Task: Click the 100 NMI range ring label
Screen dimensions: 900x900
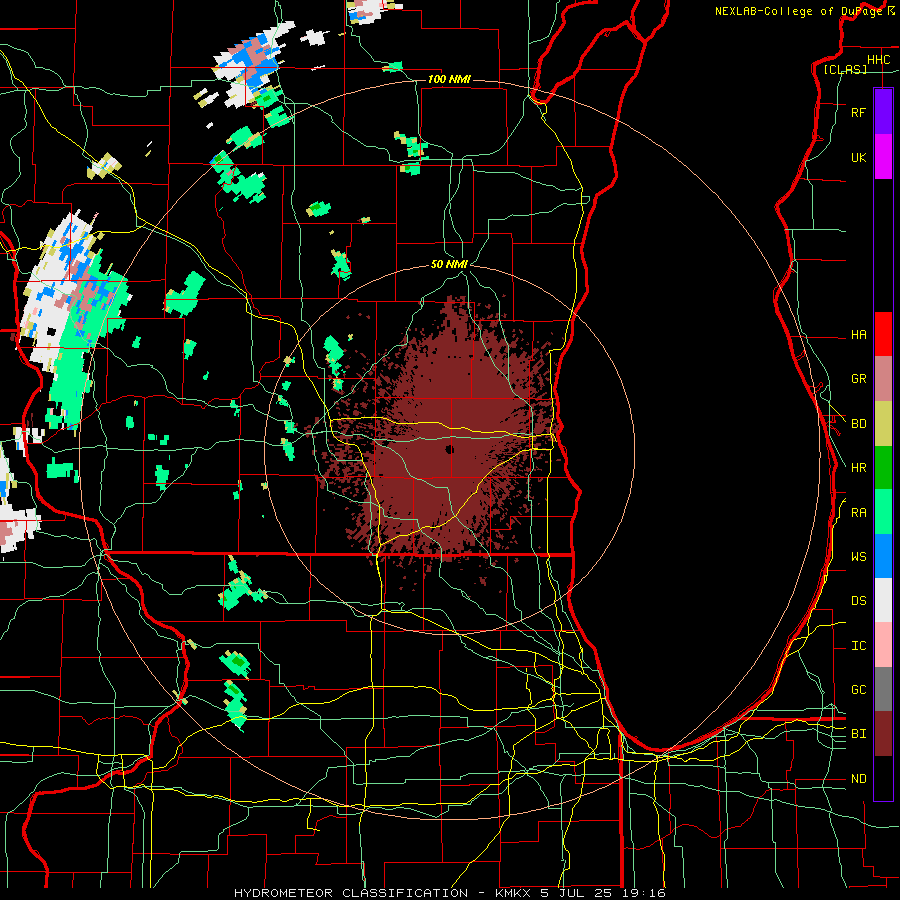Action: click(x=449, y=79)
